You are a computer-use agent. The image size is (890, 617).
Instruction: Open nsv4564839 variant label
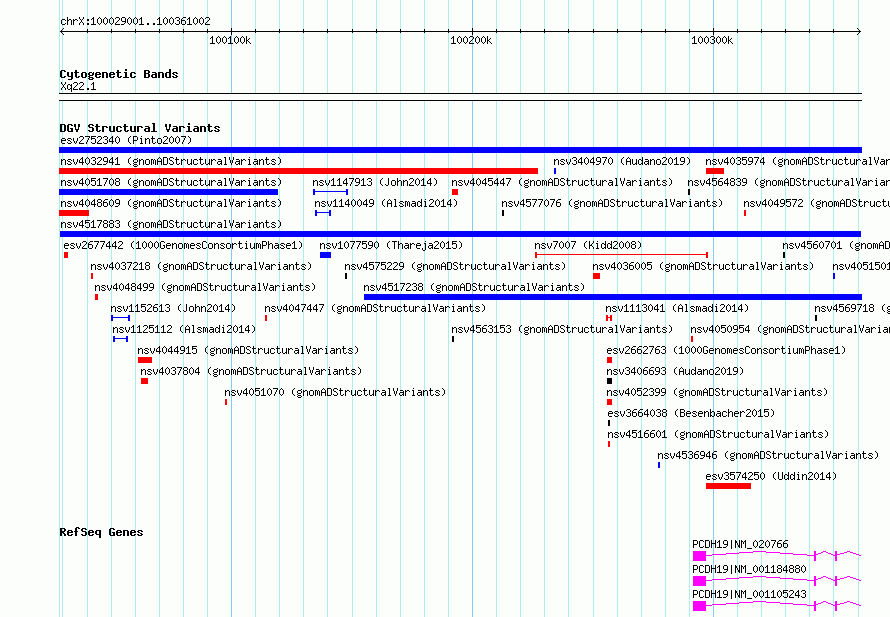pyautogui.click(x=788, y=182)
